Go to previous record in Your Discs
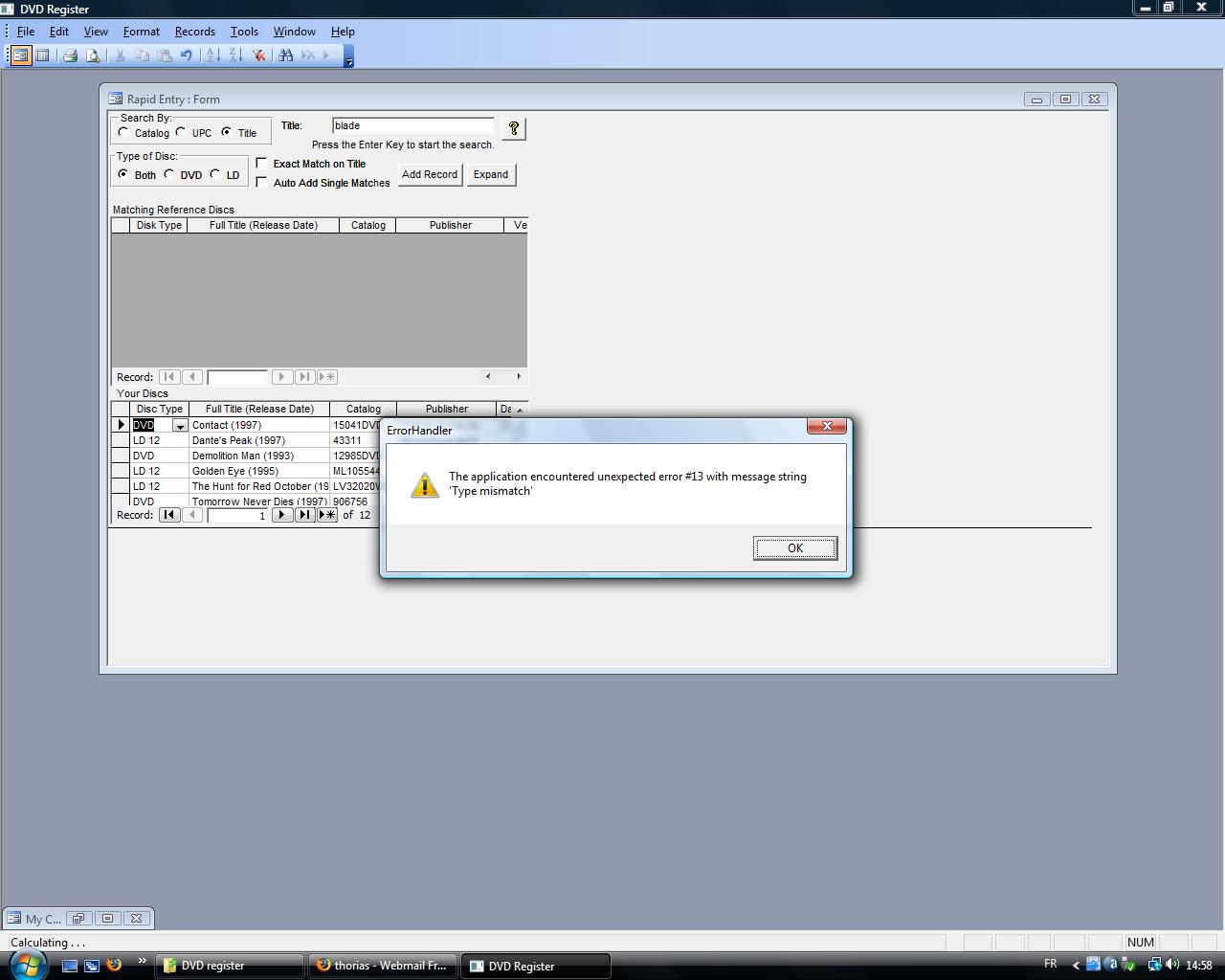1225x980 pixels. pyautogui.click(x=192, y=515)
